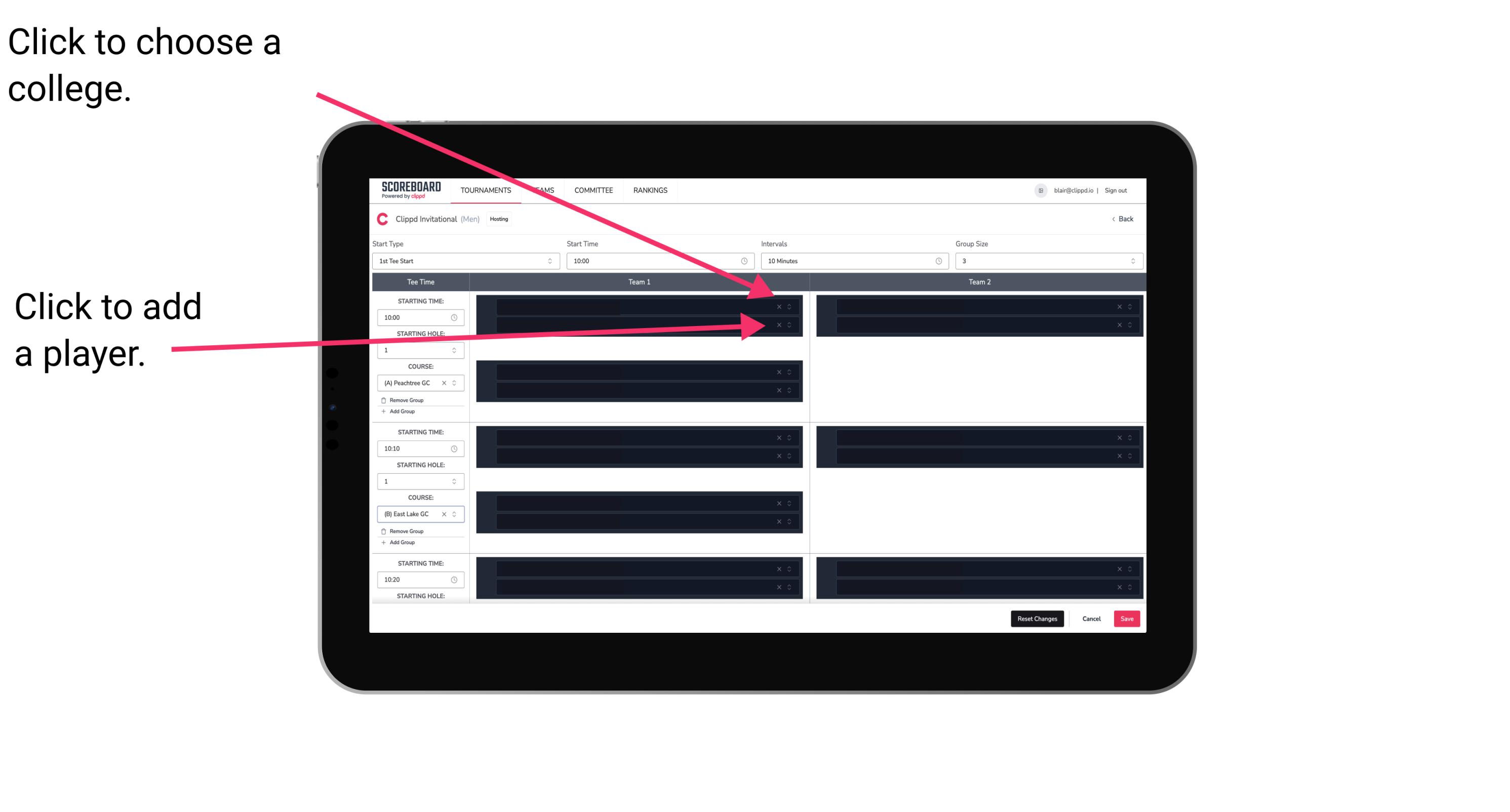Click the settings icon next to Intervals field
Viewport: 1510px width, 812px height.
[x=936, y=260]
